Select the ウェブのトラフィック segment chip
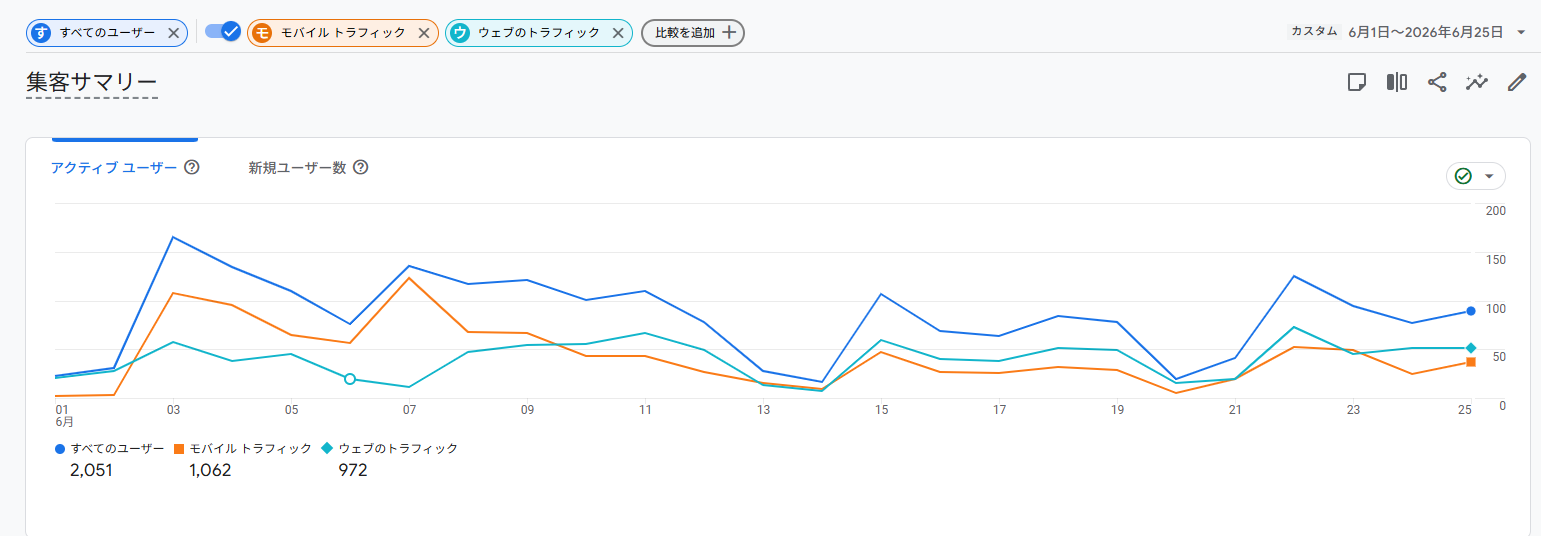The image size is (1541, 536). tap(539, 33)
